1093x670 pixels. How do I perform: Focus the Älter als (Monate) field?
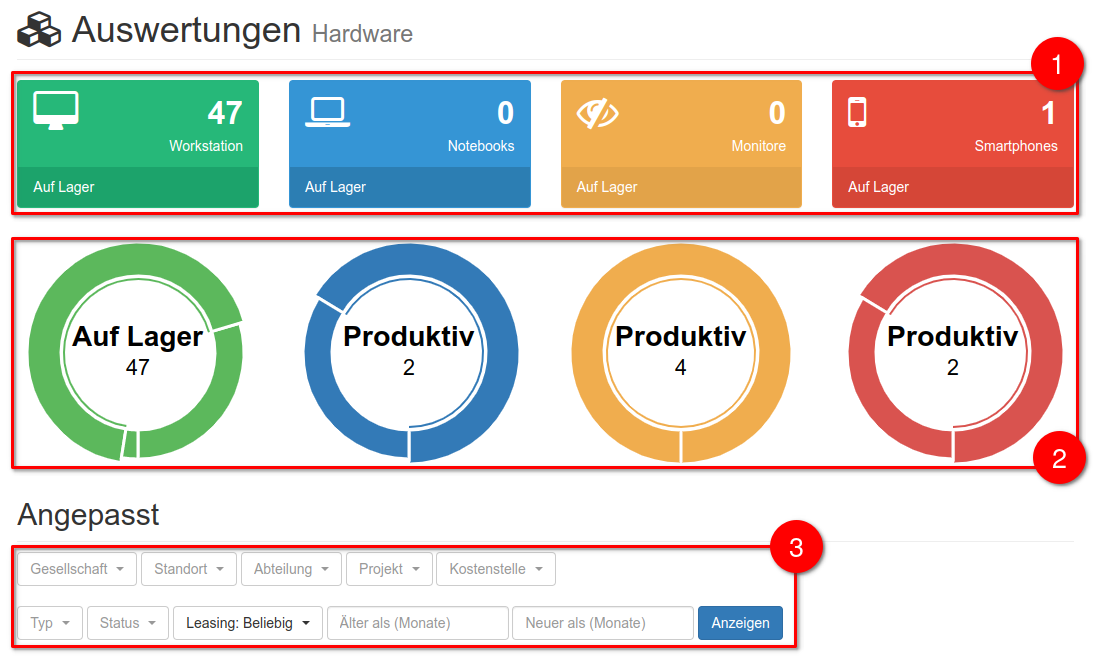417,623
